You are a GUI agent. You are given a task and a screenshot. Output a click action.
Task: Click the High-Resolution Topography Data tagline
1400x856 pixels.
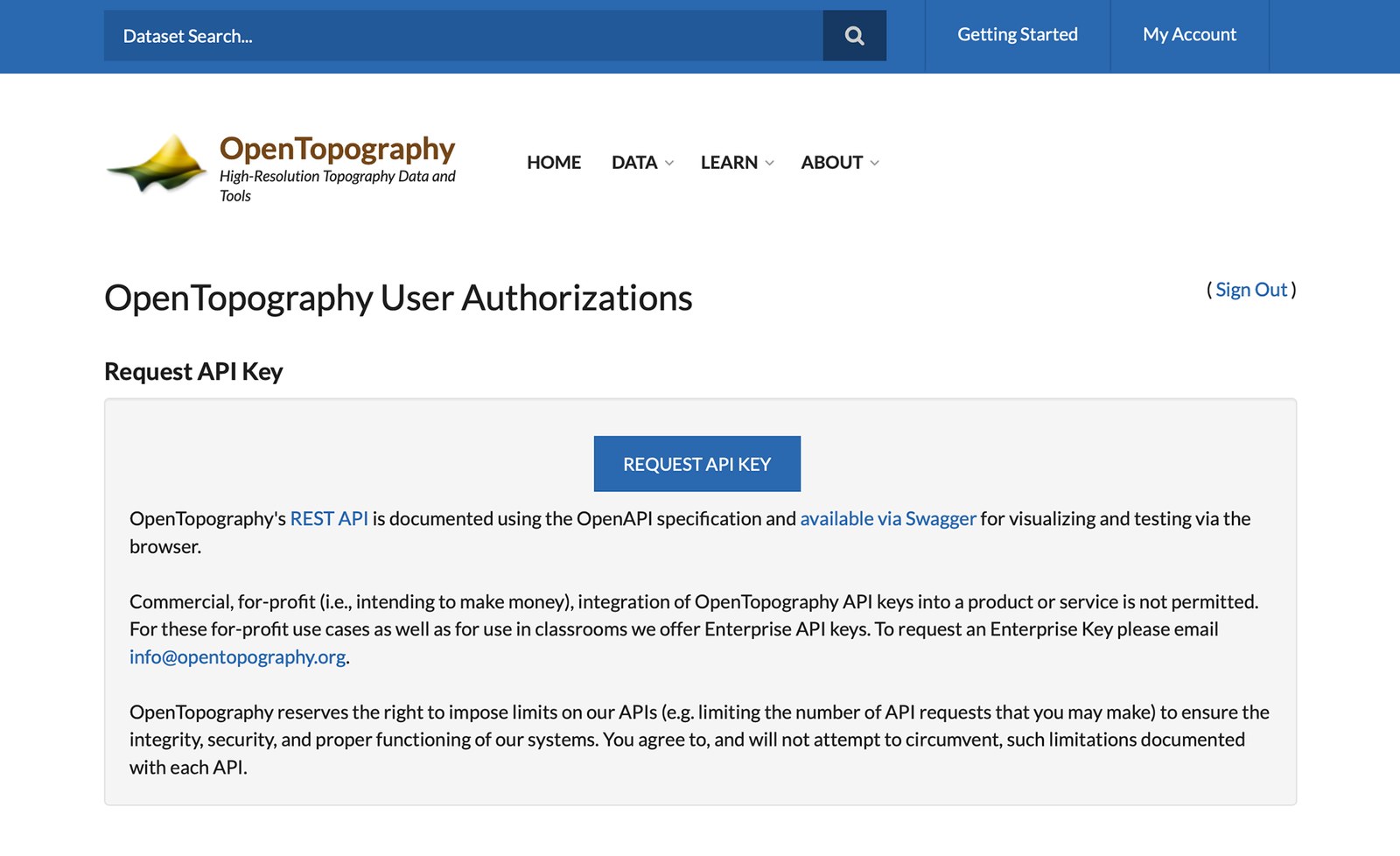point(338,186)
